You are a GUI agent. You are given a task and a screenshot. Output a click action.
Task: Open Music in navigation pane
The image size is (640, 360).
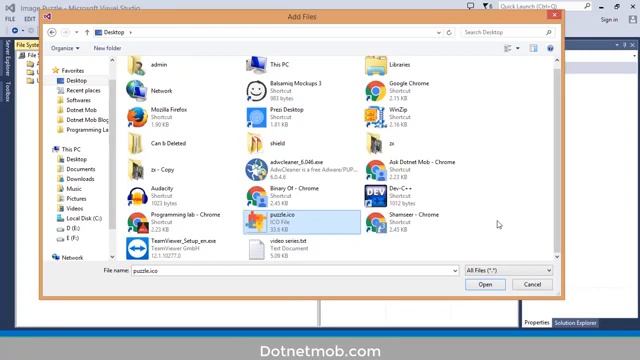(x=74, y=189)
